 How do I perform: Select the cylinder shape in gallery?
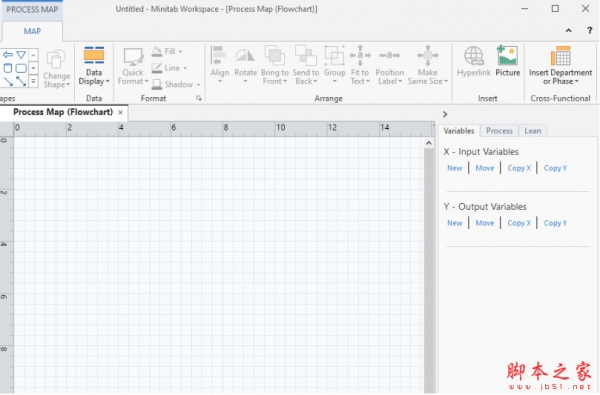8,68
